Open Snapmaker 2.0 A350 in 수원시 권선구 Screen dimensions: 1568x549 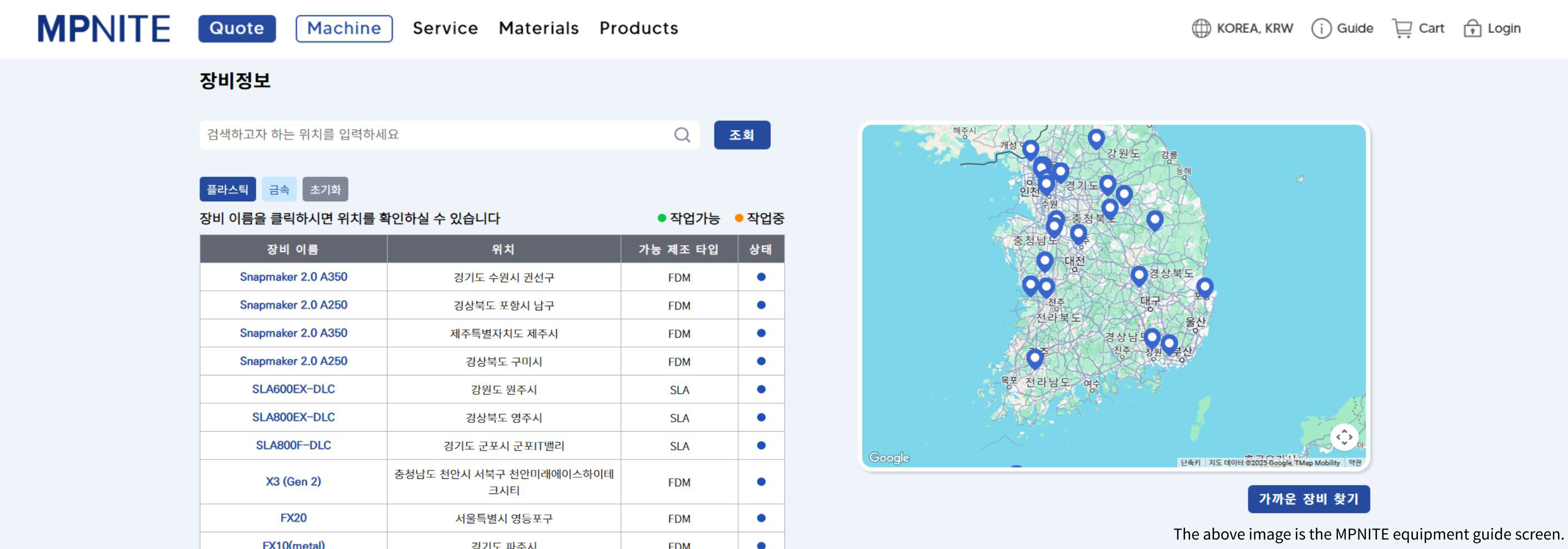click(293, 276)
